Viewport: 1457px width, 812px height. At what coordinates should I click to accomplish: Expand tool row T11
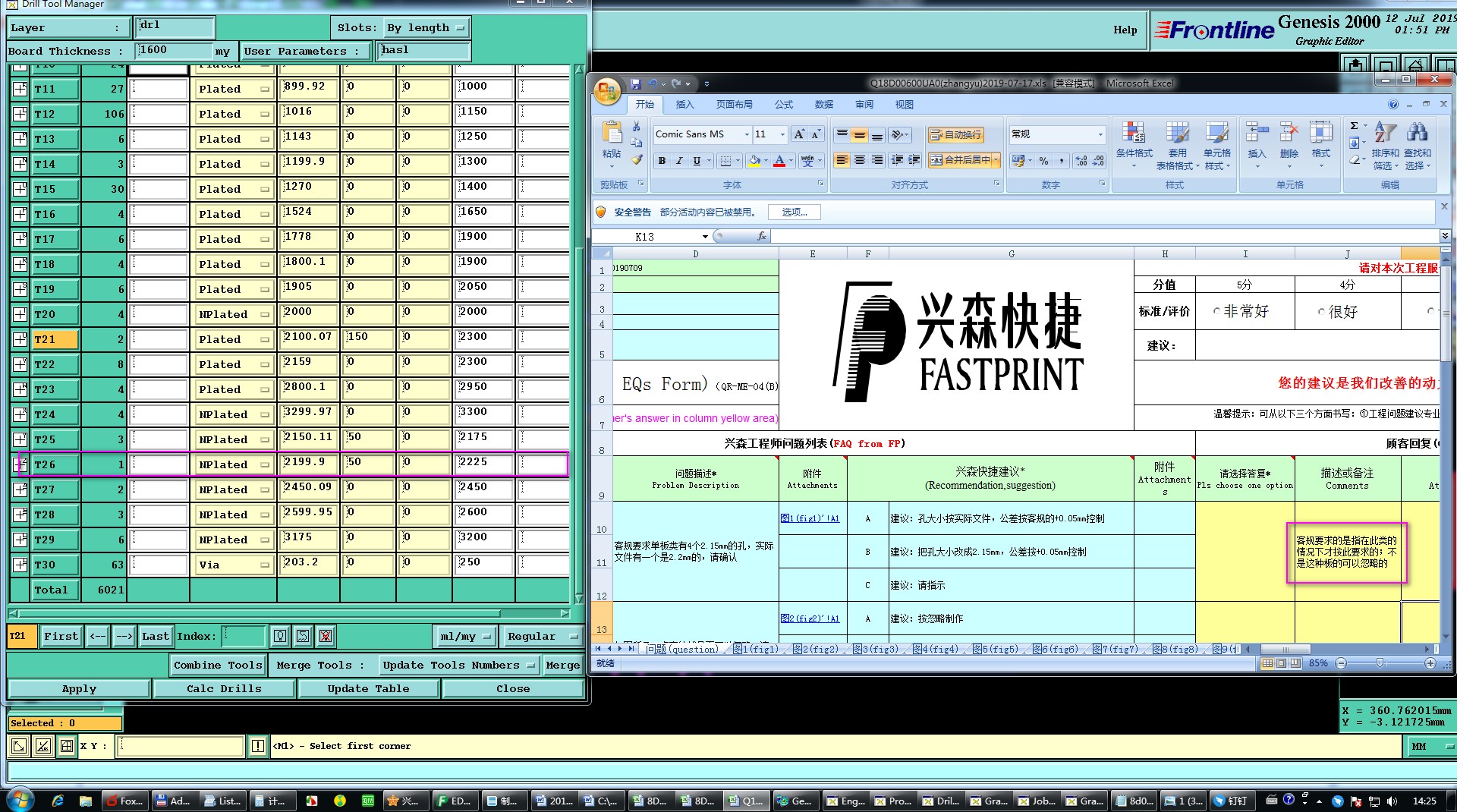(x=20, y=89)
